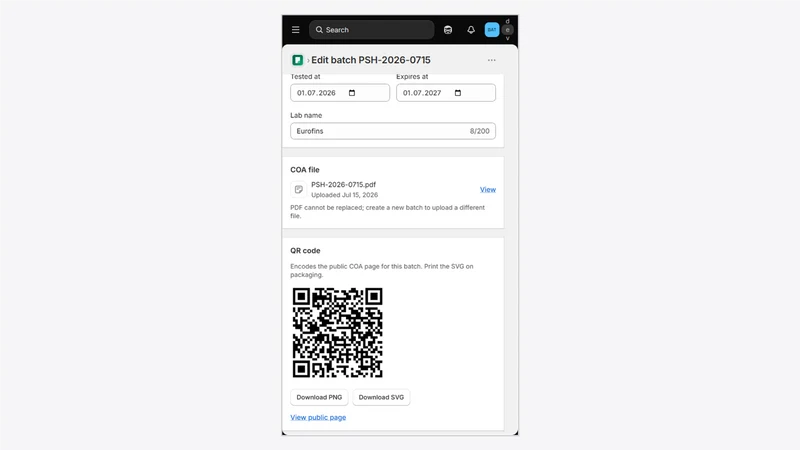The width and height of the screenshot is (800, 450).
Task: Open notifications bell
Action: coord(471,30)
